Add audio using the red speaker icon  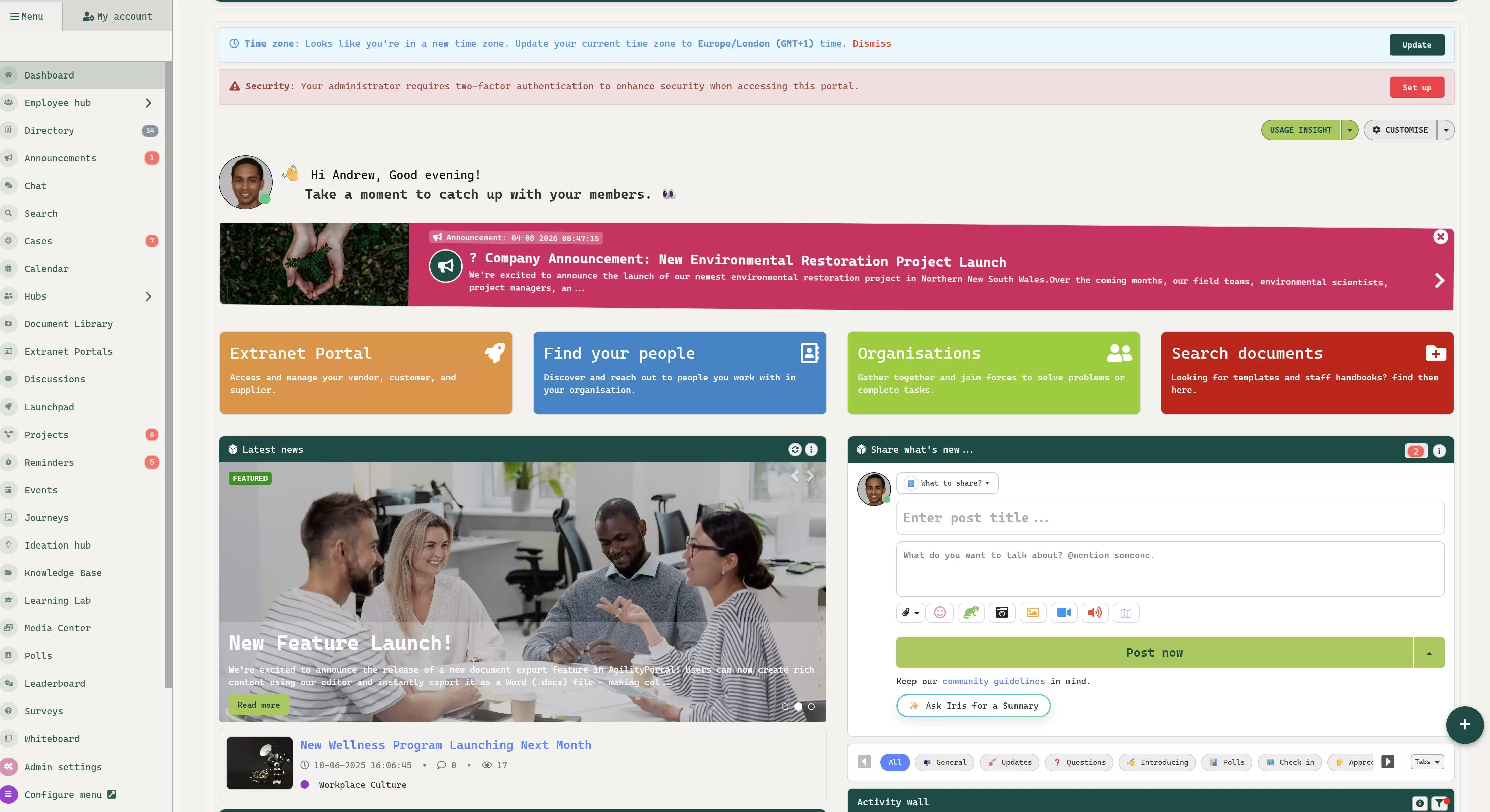(x=1095, y=613)
